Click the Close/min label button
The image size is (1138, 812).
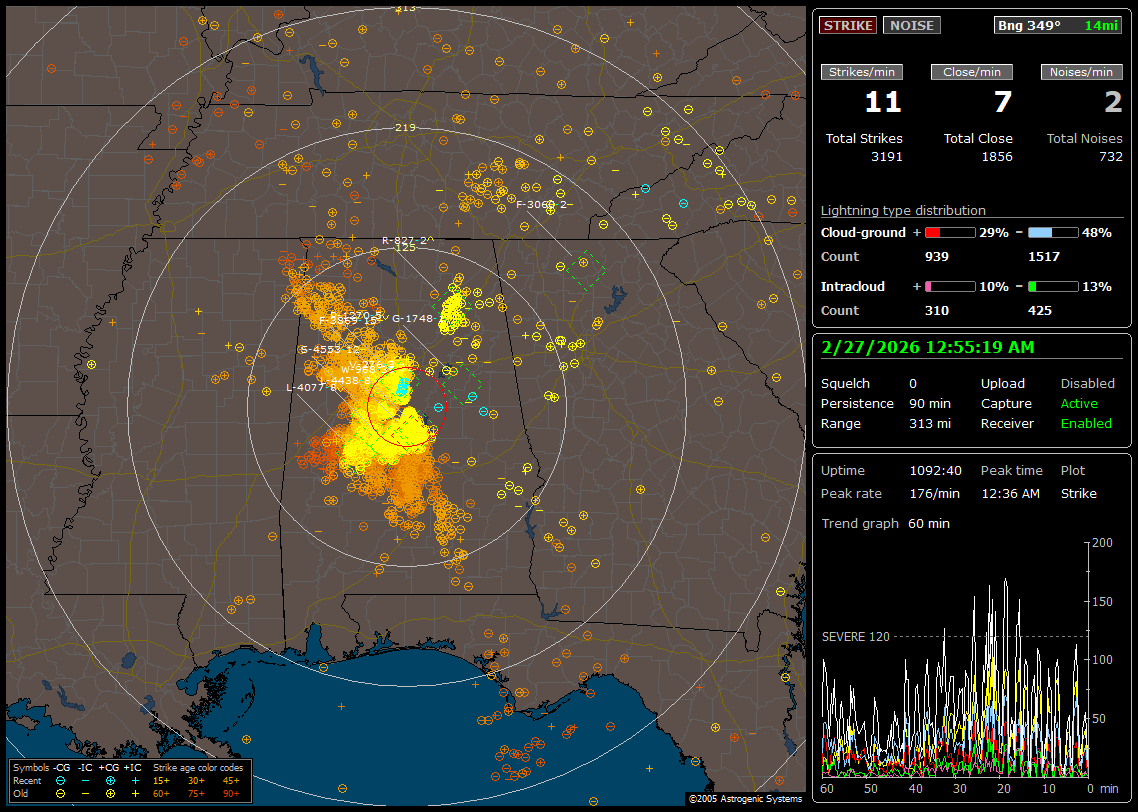point(971,72)
